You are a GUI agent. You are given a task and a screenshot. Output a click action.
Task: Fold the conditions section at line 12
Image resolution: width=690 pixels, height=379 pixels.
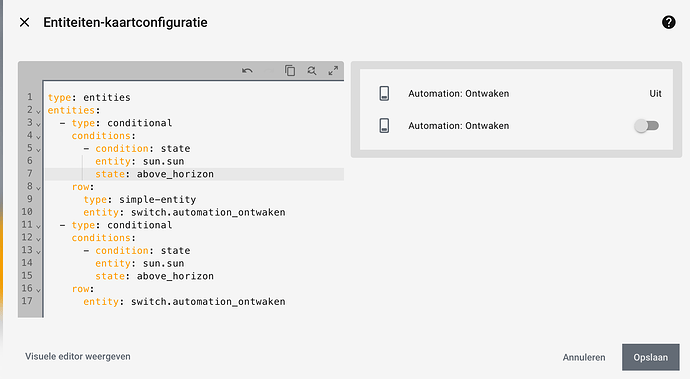(x=38, y=239)
